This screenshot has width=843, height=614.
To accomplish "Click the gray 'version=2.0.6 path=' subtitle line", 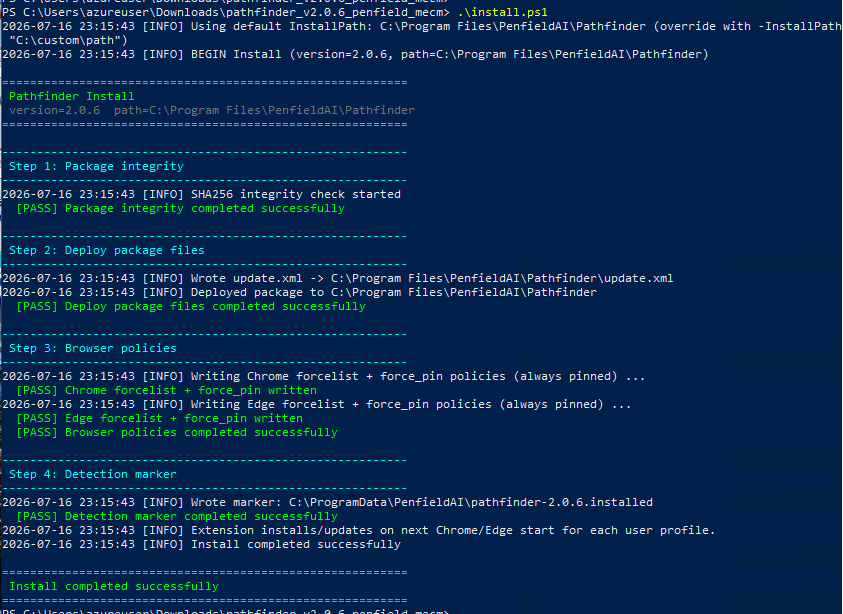I will [x=212, y=110].
